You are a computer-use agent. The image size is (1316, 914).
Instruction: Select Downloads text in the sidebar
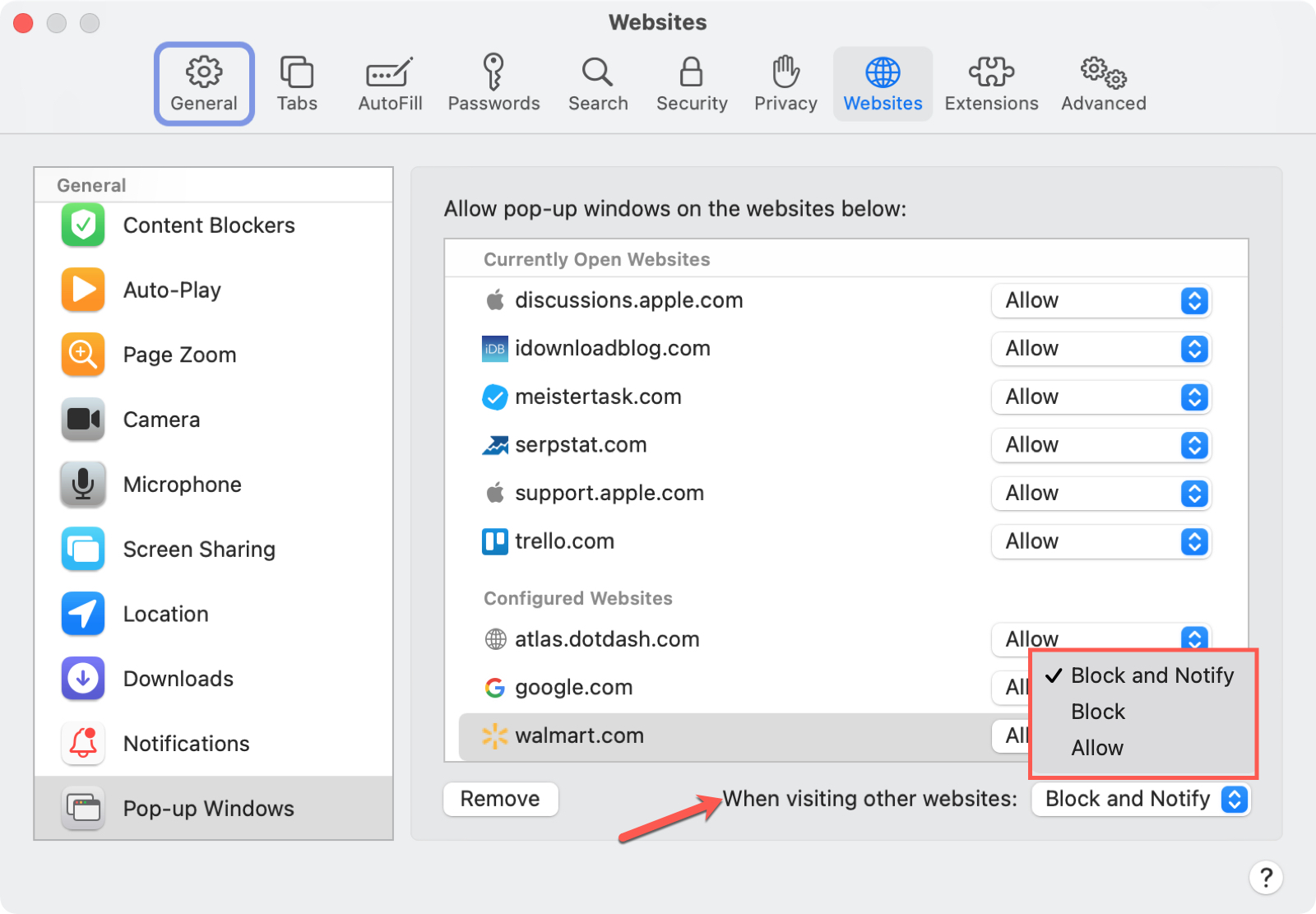(178, 679)
